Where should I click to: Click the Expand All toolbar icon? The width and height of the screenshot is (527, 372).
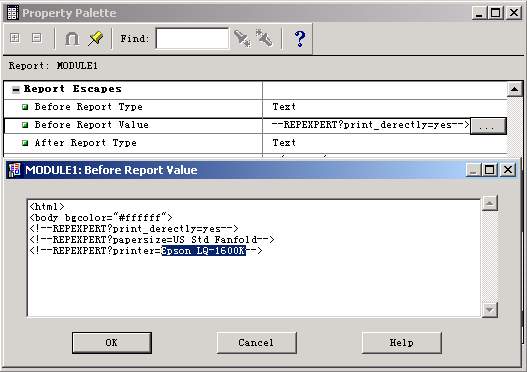[x=15, y=38]
